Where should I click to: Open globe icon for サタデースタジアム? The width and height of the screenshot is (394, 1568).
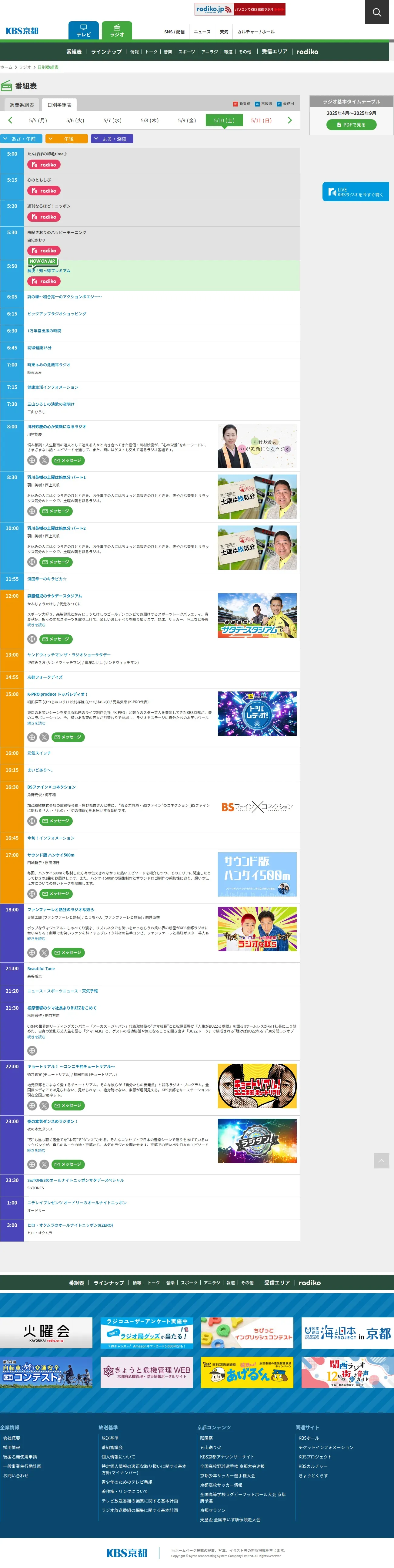coord(32,639)
